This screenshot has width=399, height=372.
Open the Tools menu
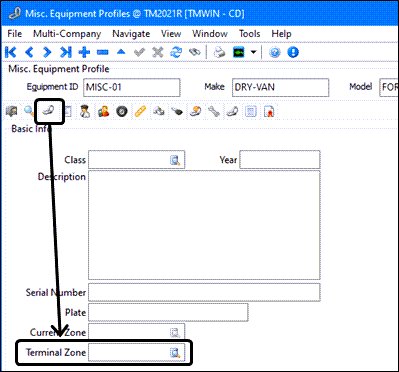point(249,34)
